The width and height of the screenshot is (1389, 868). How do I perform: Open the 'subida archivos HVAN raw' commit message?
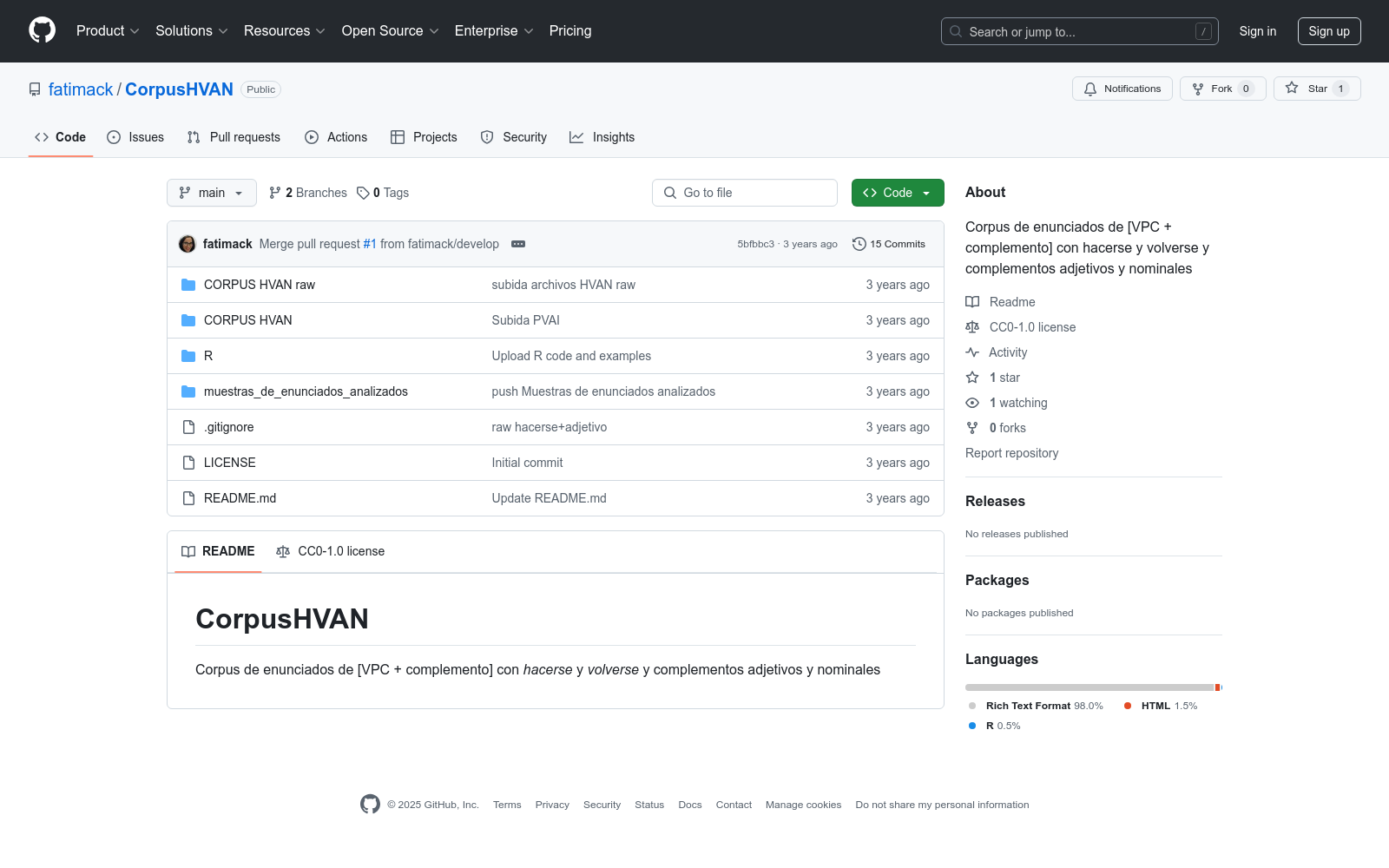click(x=563, y=285)
